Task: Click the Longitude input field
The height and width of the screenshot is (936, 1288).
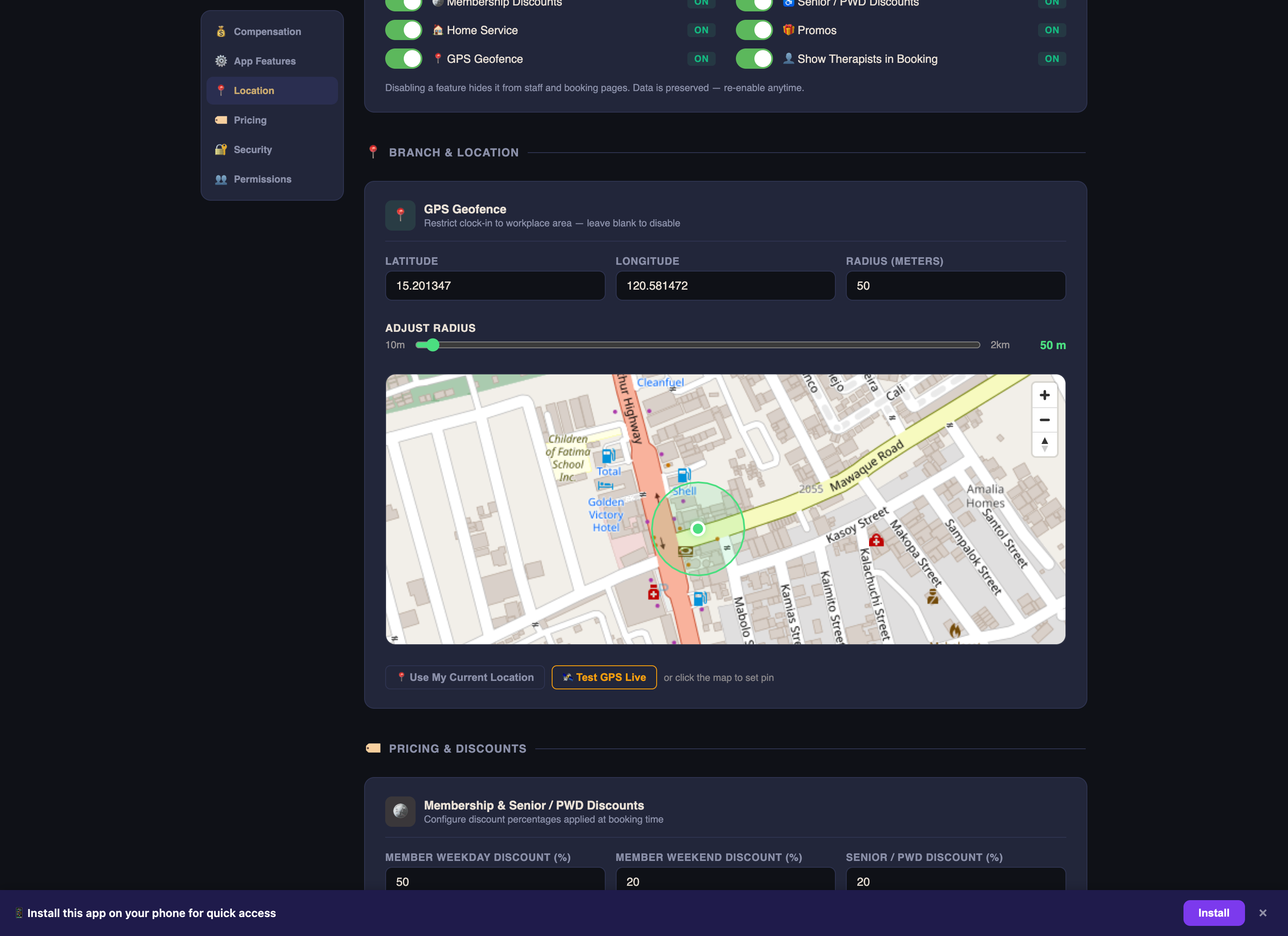Action: (725, 286)
